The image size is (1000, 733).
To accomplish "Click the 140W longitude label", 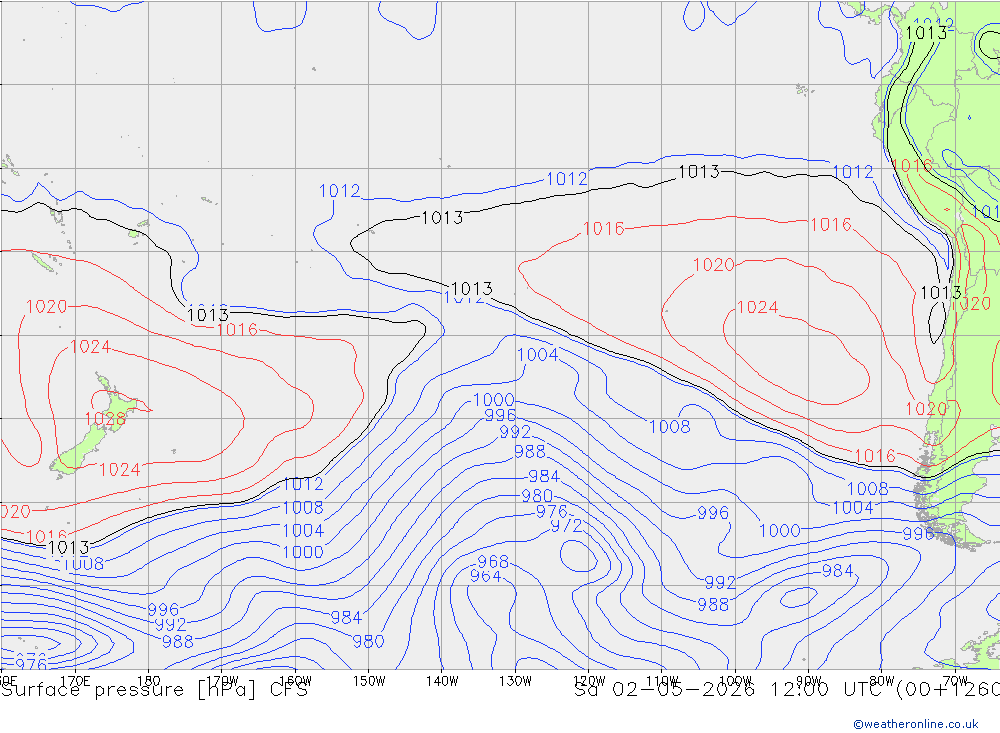I will pos(442,681).
